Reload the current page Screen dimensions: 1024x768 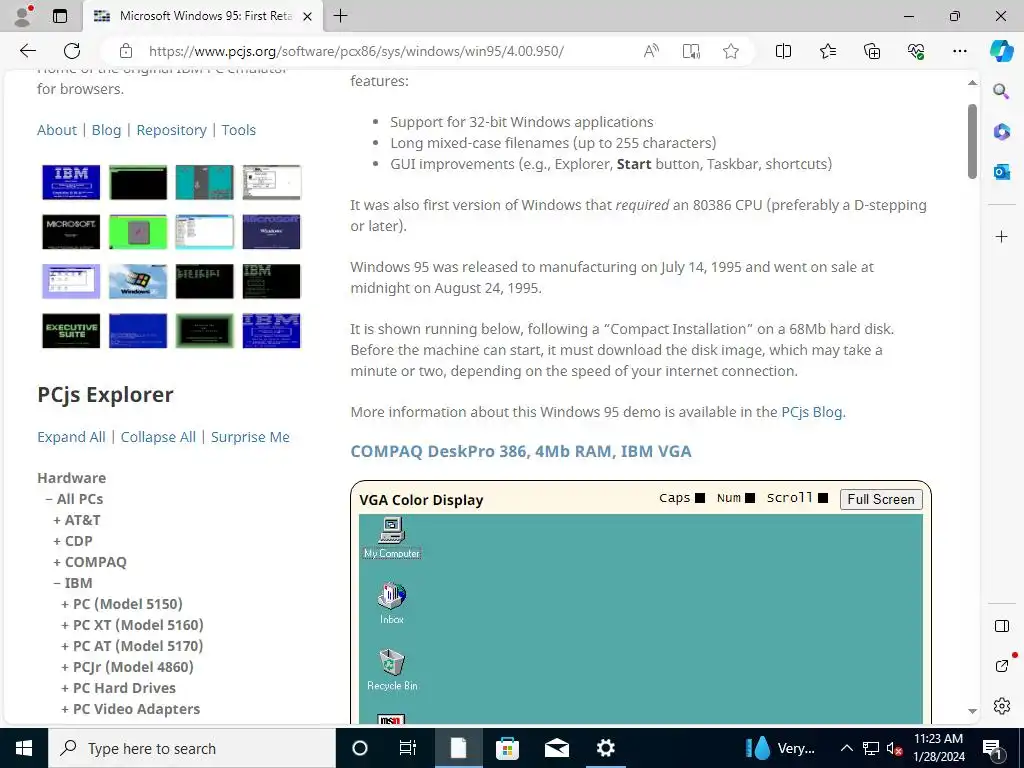tap(72, 51)
